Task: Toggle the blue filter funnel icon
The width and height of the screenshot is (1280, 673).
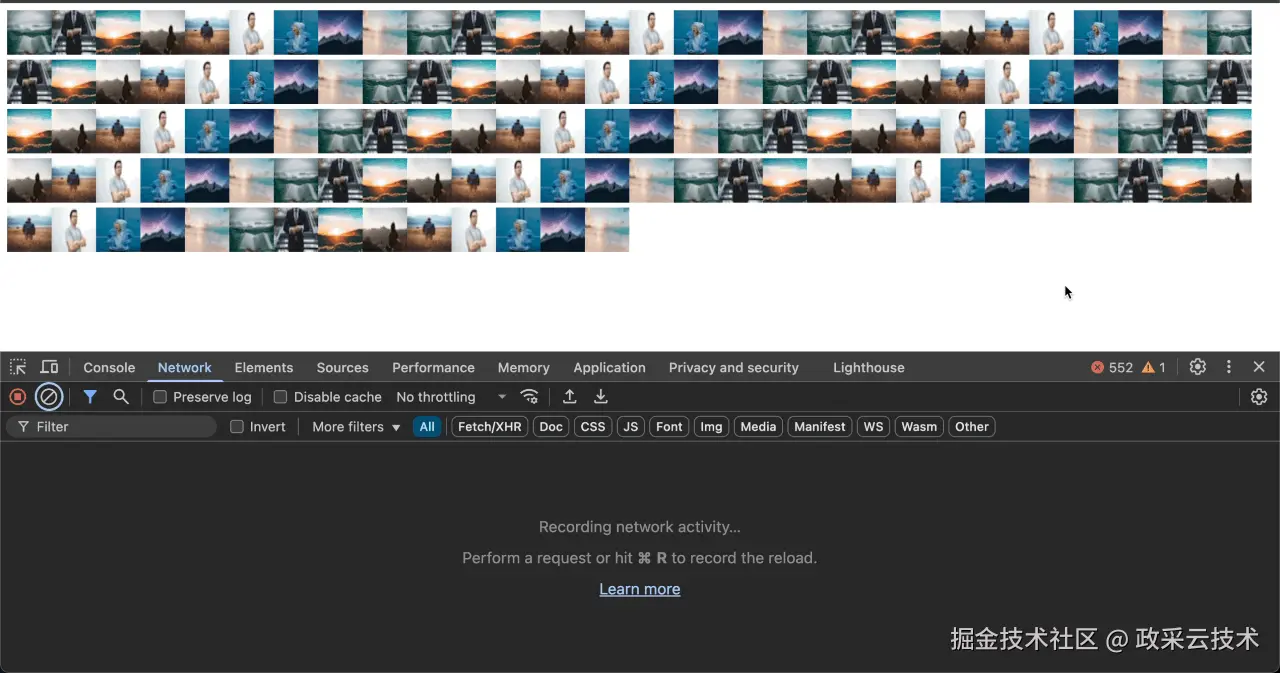Action: pos(90,397)
